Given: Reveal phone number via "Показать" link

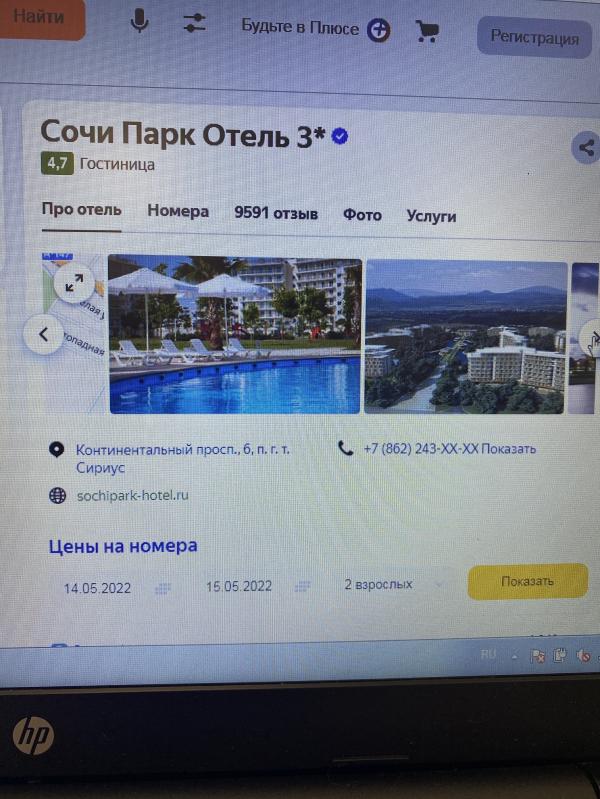Looking at the screenshot, I should click(x=508, y=449).
